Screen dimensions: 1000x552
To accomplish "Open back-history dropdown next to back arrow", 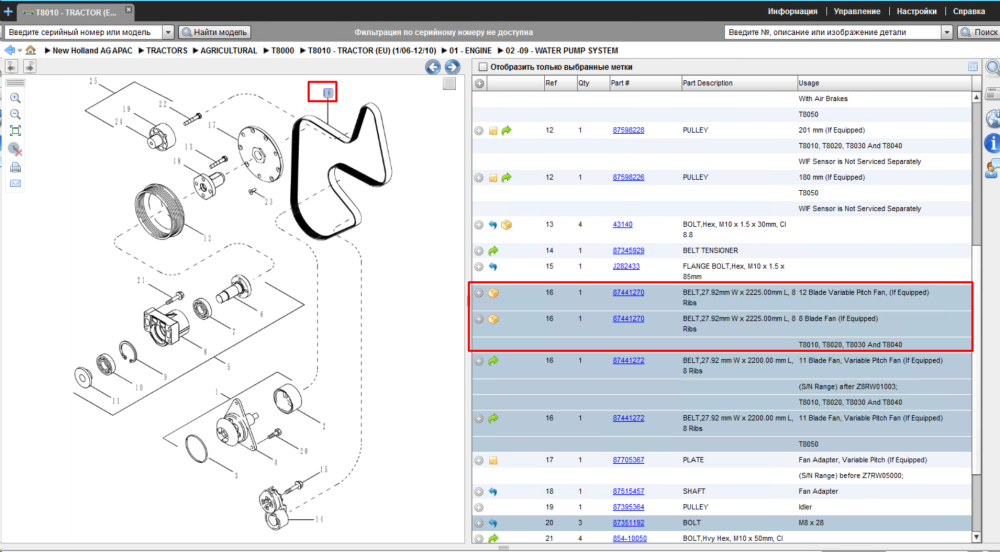I will pyautogui.click(x=20, y=51).
